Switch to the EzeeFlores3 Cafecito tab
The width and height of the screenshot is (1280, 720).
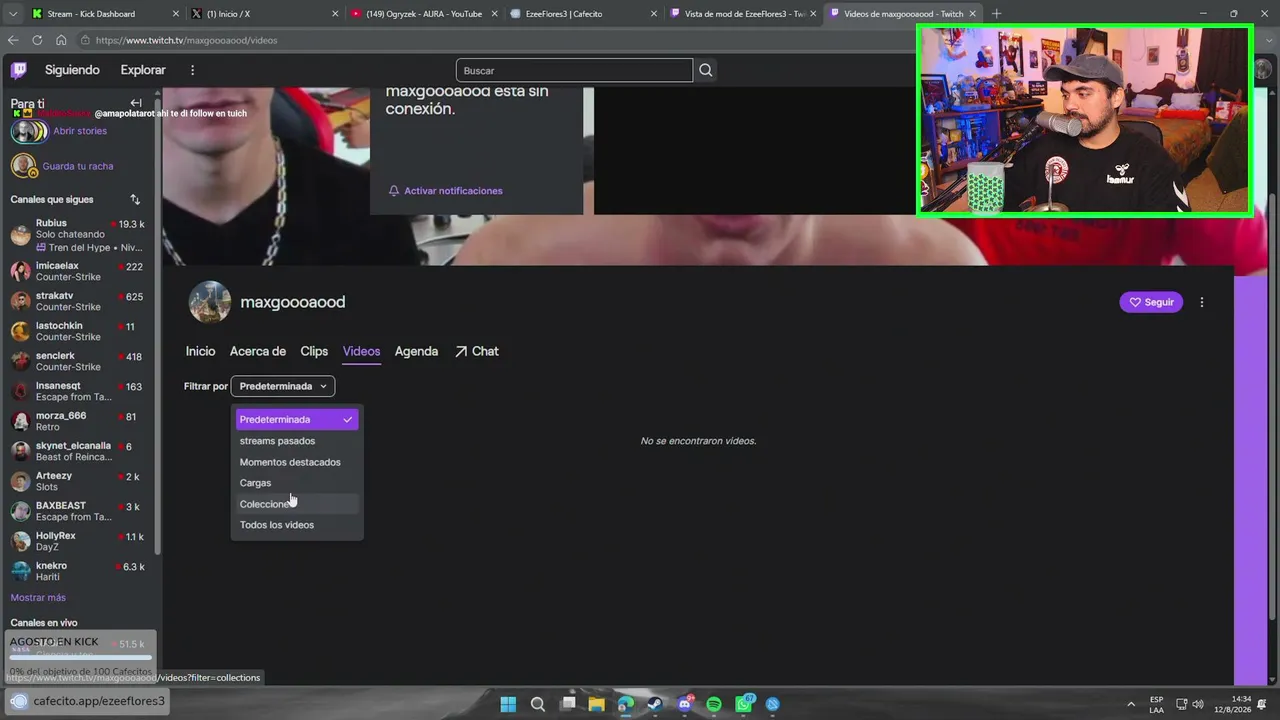(585, 14)
